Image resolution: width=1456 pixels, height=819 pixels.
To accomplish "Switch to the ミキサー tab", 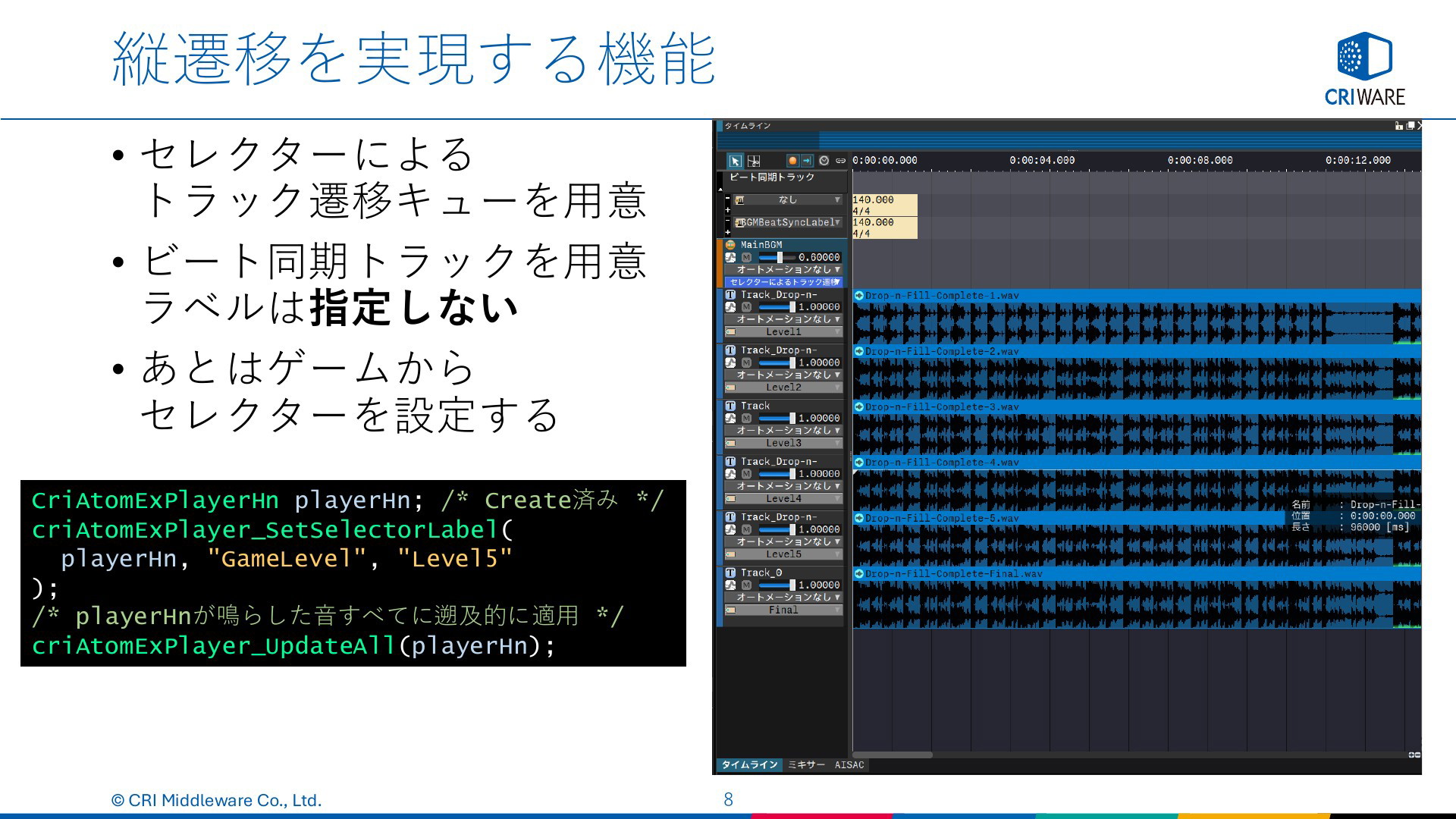I will tap(806, 765).
